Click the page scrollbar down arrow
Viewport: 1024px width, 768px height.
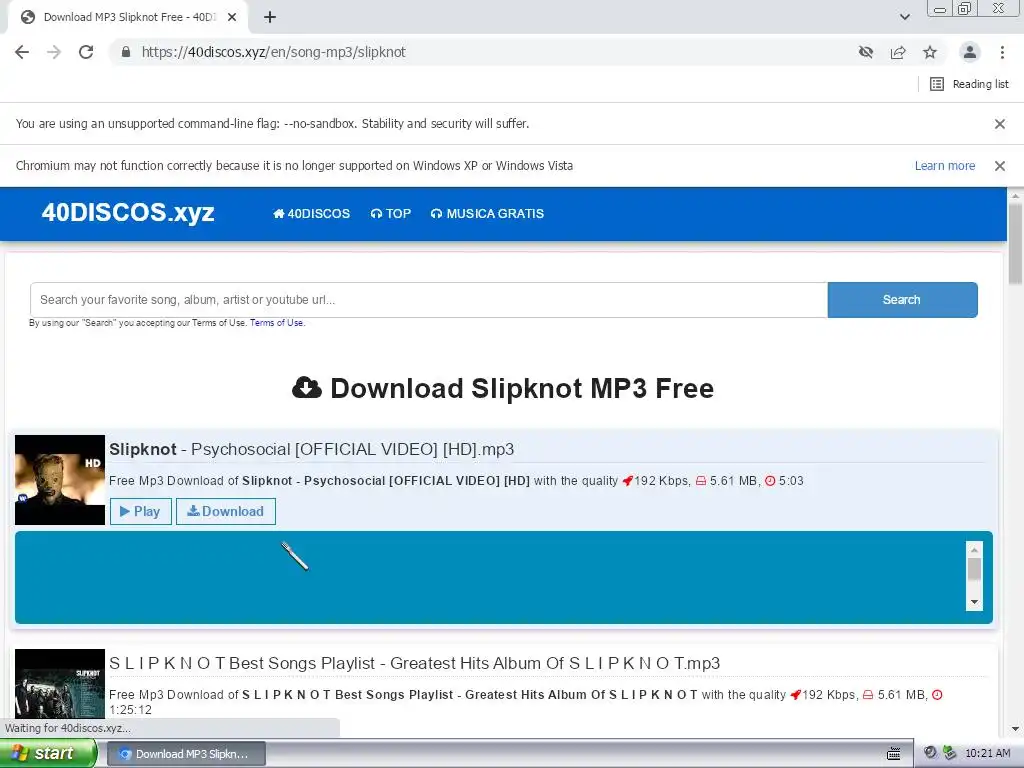coord(1015,729)
